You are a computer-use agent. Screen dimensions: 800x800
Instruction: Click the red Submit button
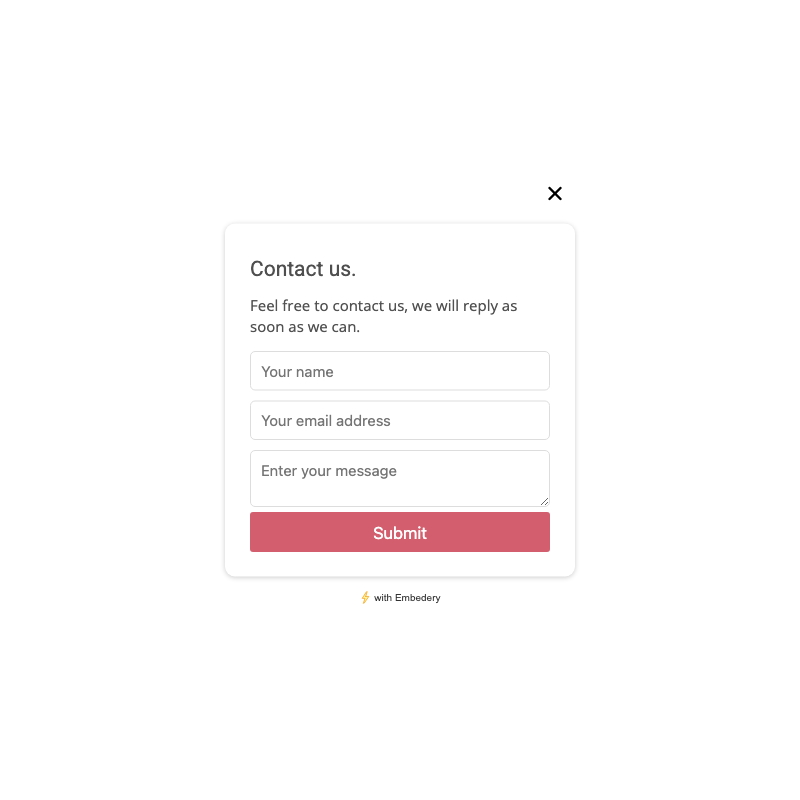tap(399, 532)
